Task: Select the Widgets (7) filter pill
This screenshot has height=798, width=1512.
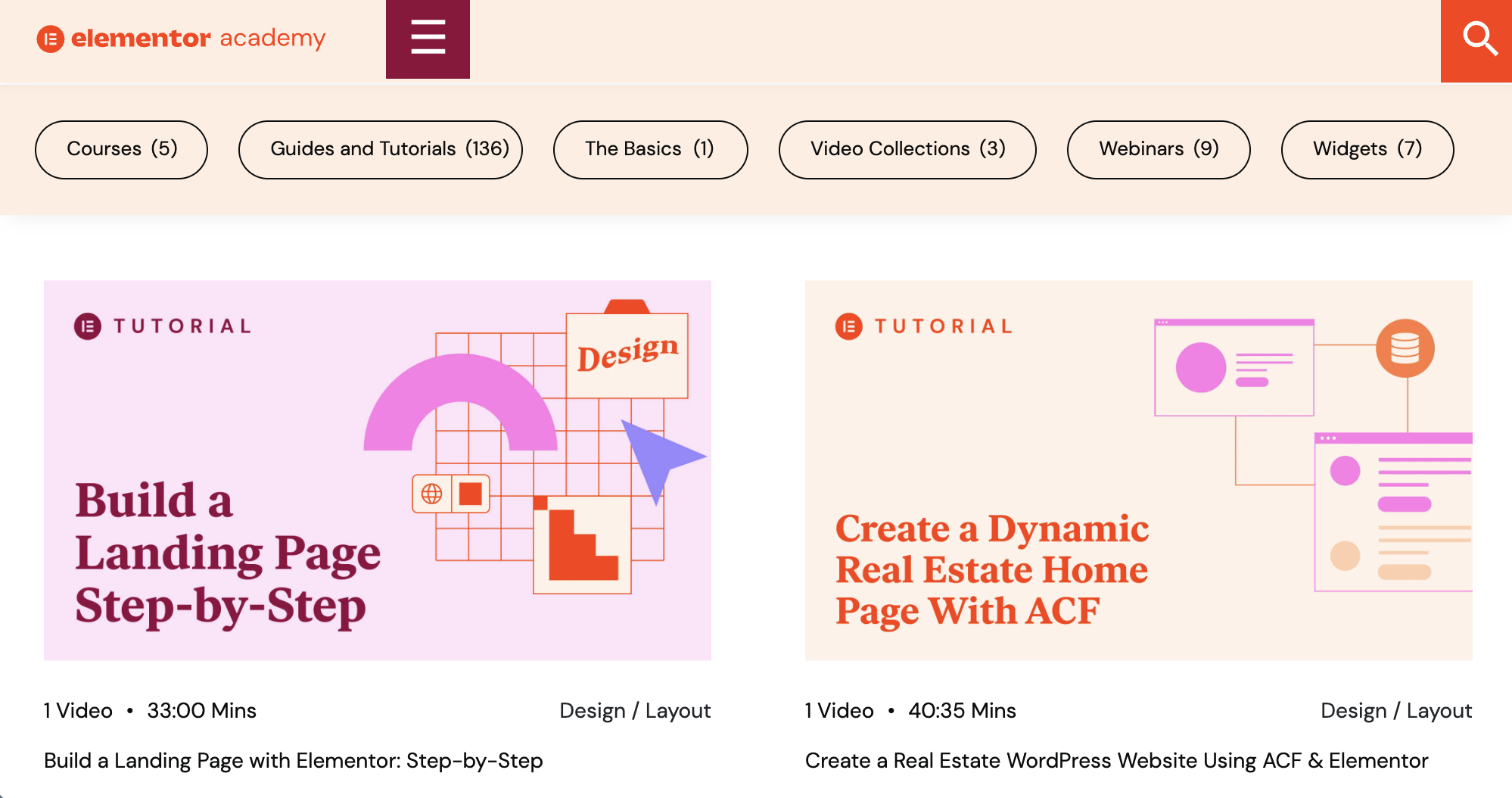Action: click(x=1367, y=149)
